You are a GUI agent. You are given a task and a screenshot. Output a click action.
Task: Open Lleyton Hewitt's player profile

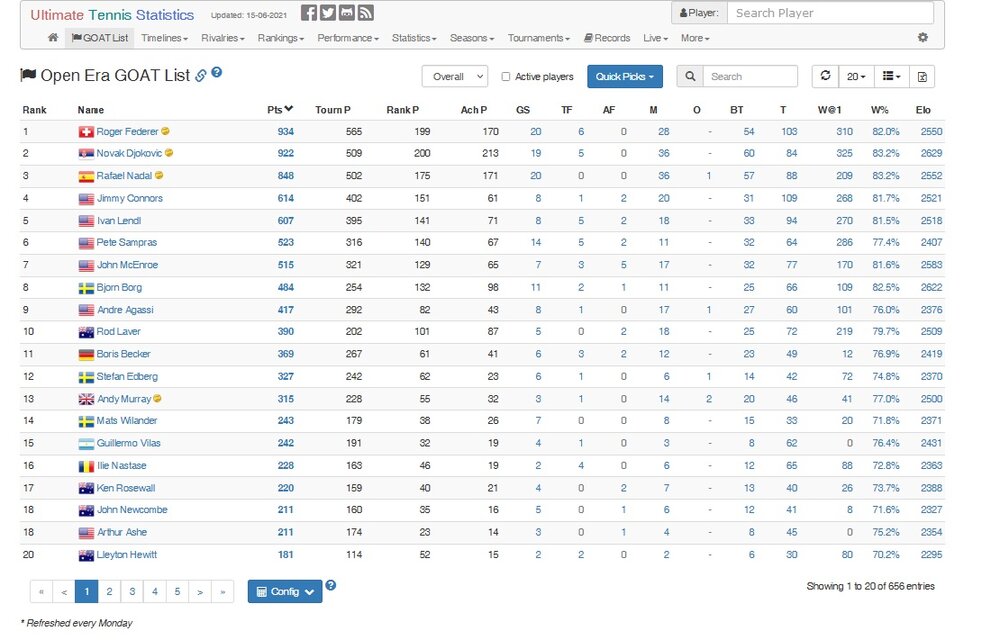[x=127, y=555]
